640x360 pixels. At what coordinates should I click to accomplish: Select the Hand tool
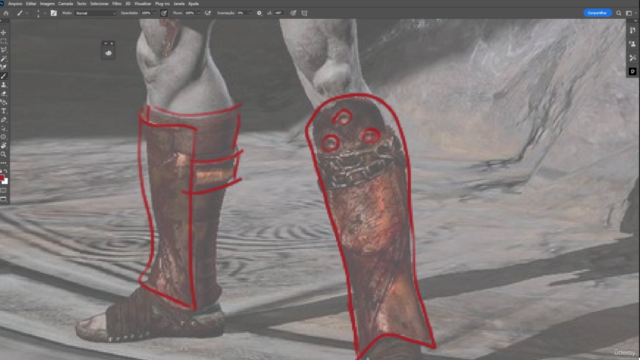(4, 146)
